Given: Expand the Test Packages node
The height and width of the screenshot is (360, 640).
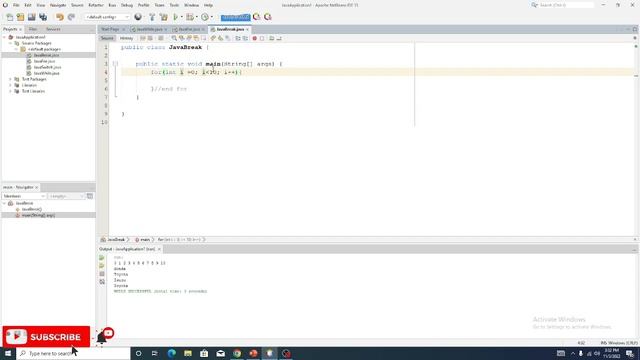Looking at the screenshot, I should click(11, 79).
